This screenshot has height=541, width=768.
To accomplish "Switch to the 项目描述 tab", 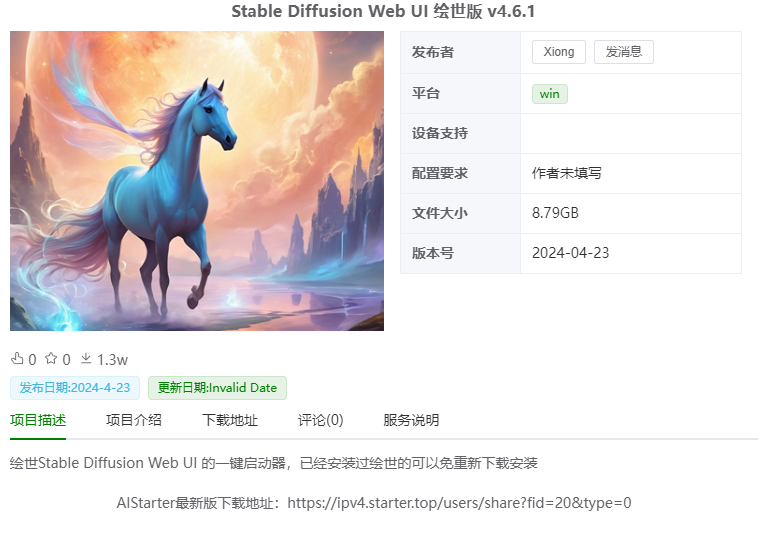I will 38,420.
